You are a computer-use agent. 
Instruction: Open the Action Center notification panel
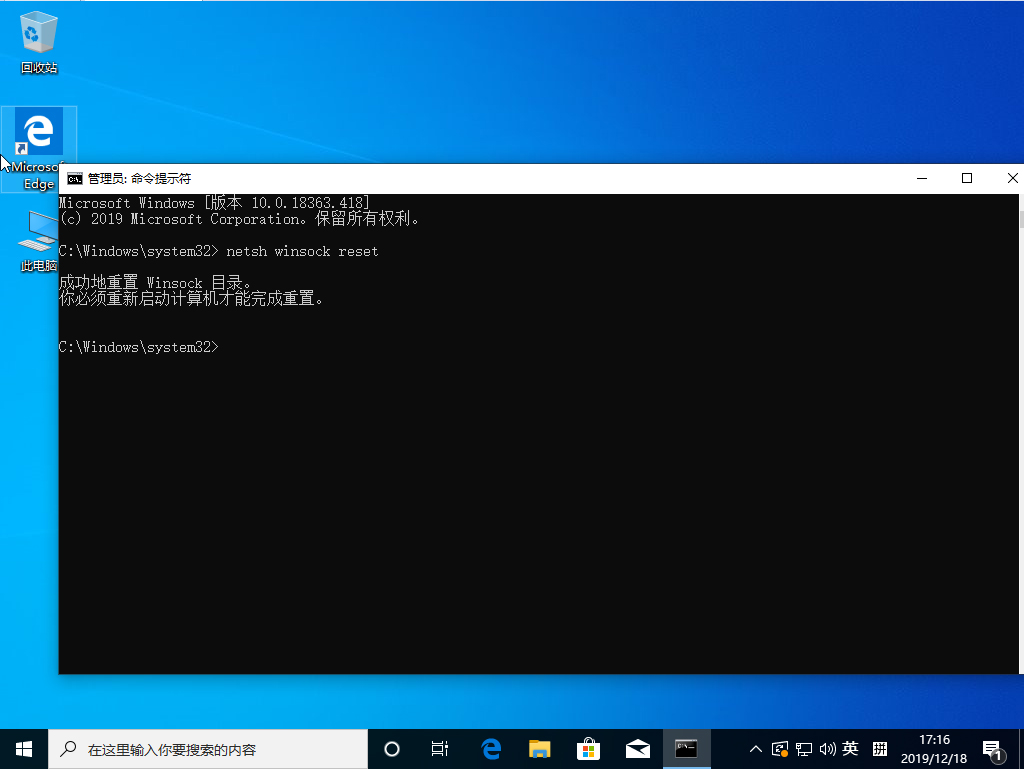pos(992,748)
